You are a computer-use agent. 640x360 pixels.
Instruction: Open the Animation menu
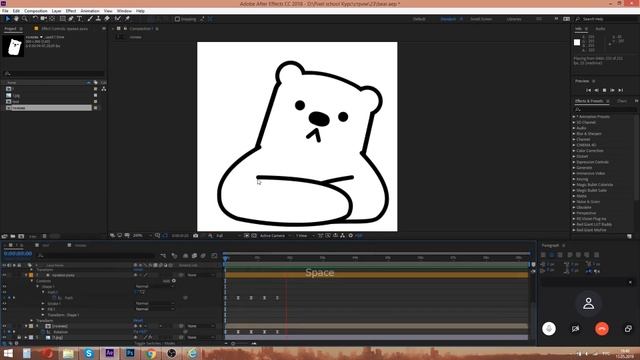click(90, 11)
